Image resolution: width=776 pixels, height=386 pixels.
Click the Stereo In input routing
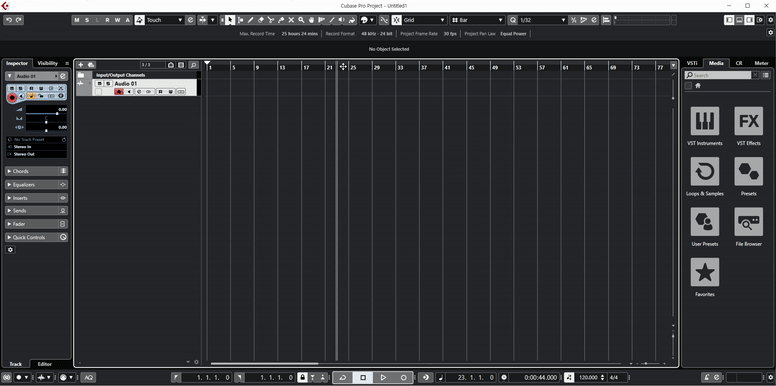(x=37, y=147)
